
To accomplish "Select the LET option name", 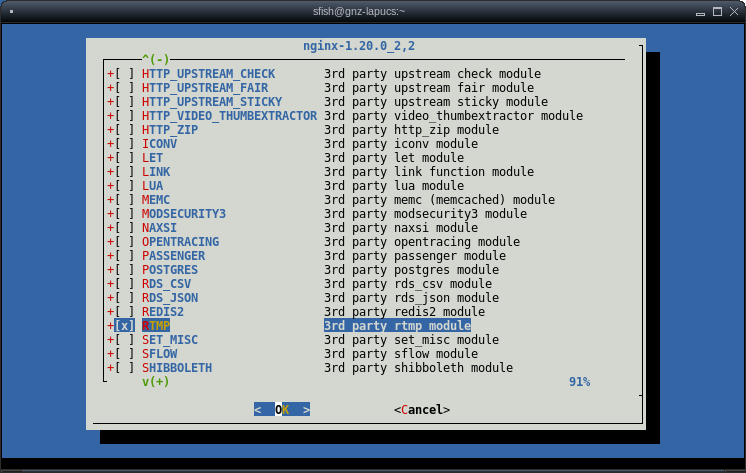I will click(152, 158).
